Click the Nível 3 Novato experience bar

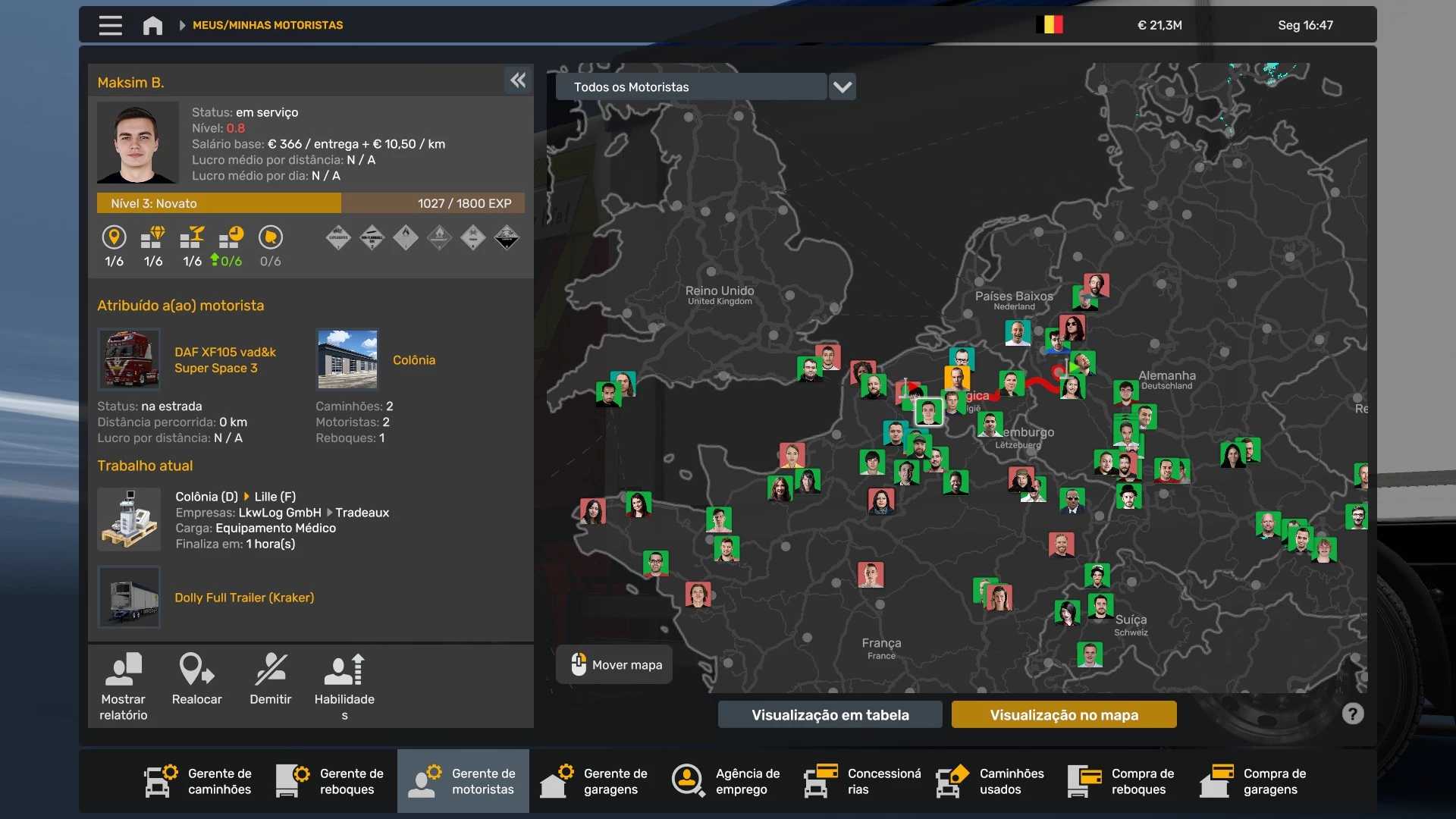(310, 203)
